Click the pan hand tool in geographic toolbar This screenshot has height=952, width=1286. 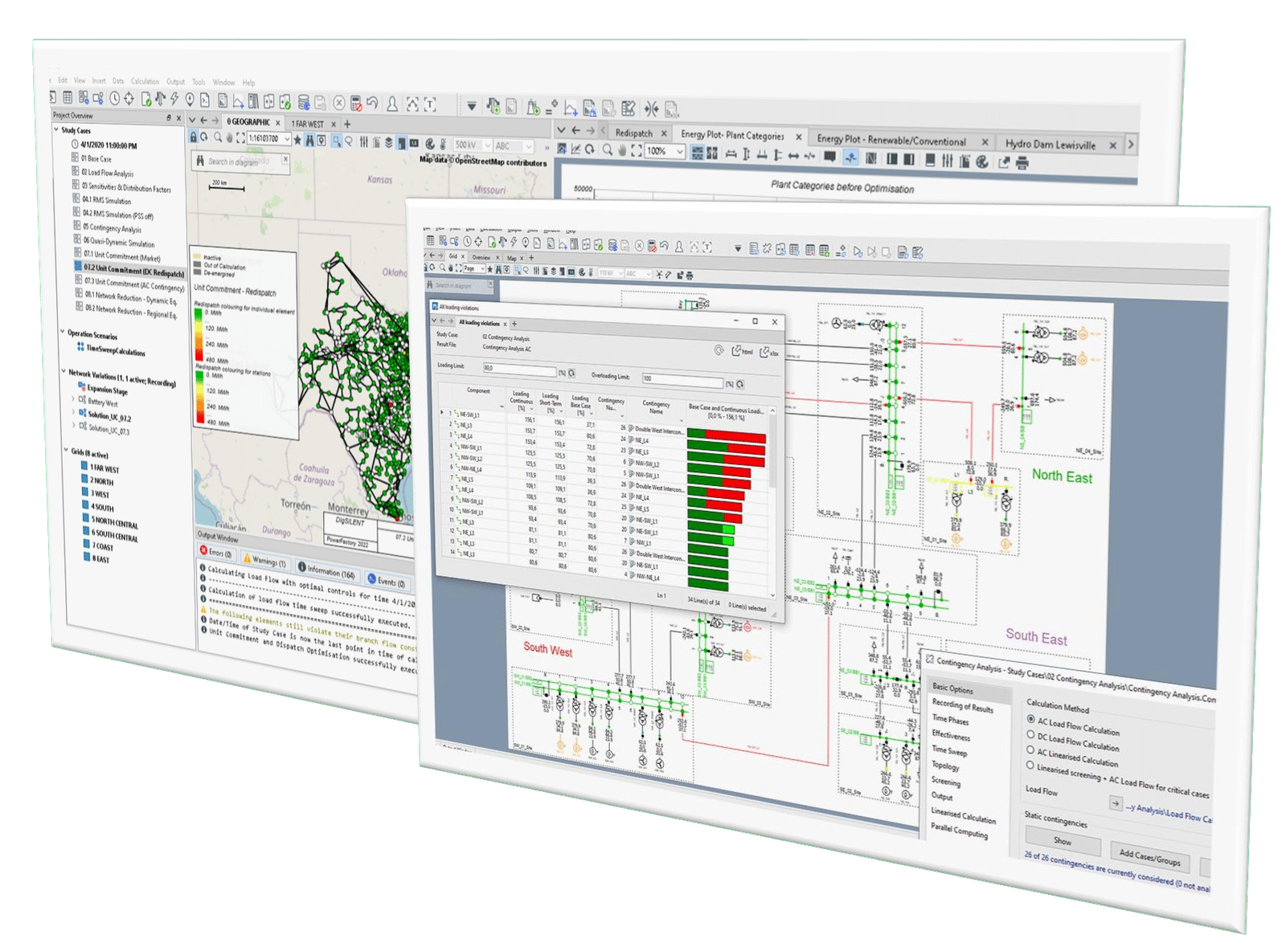point(229,138)
